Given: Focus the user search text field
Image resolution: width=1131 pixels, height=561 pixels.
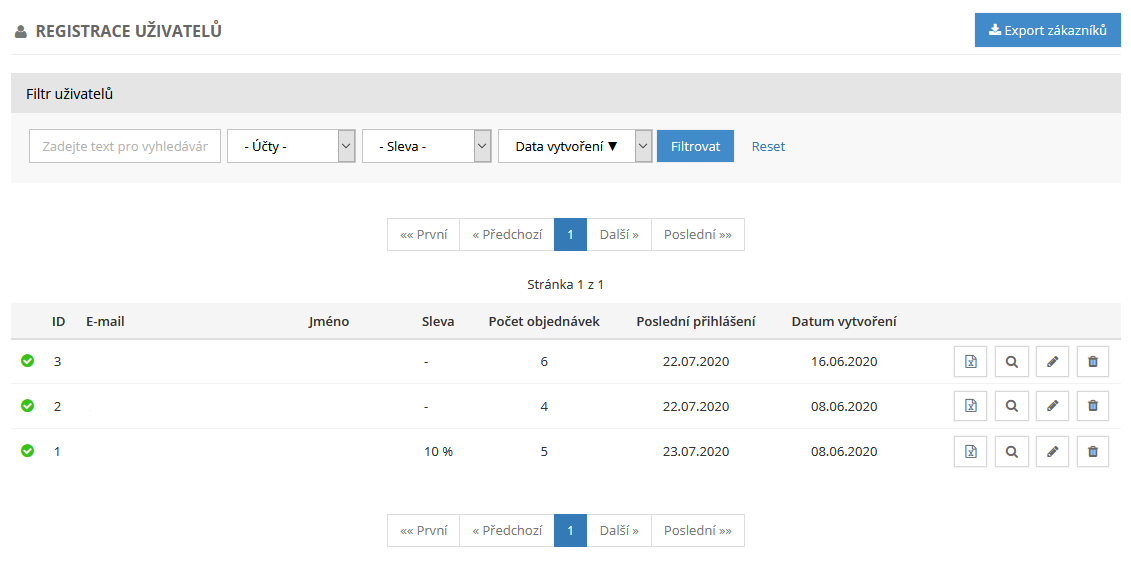Looking at the screenshot, I should pyautogui.click(x=125, y=146).
